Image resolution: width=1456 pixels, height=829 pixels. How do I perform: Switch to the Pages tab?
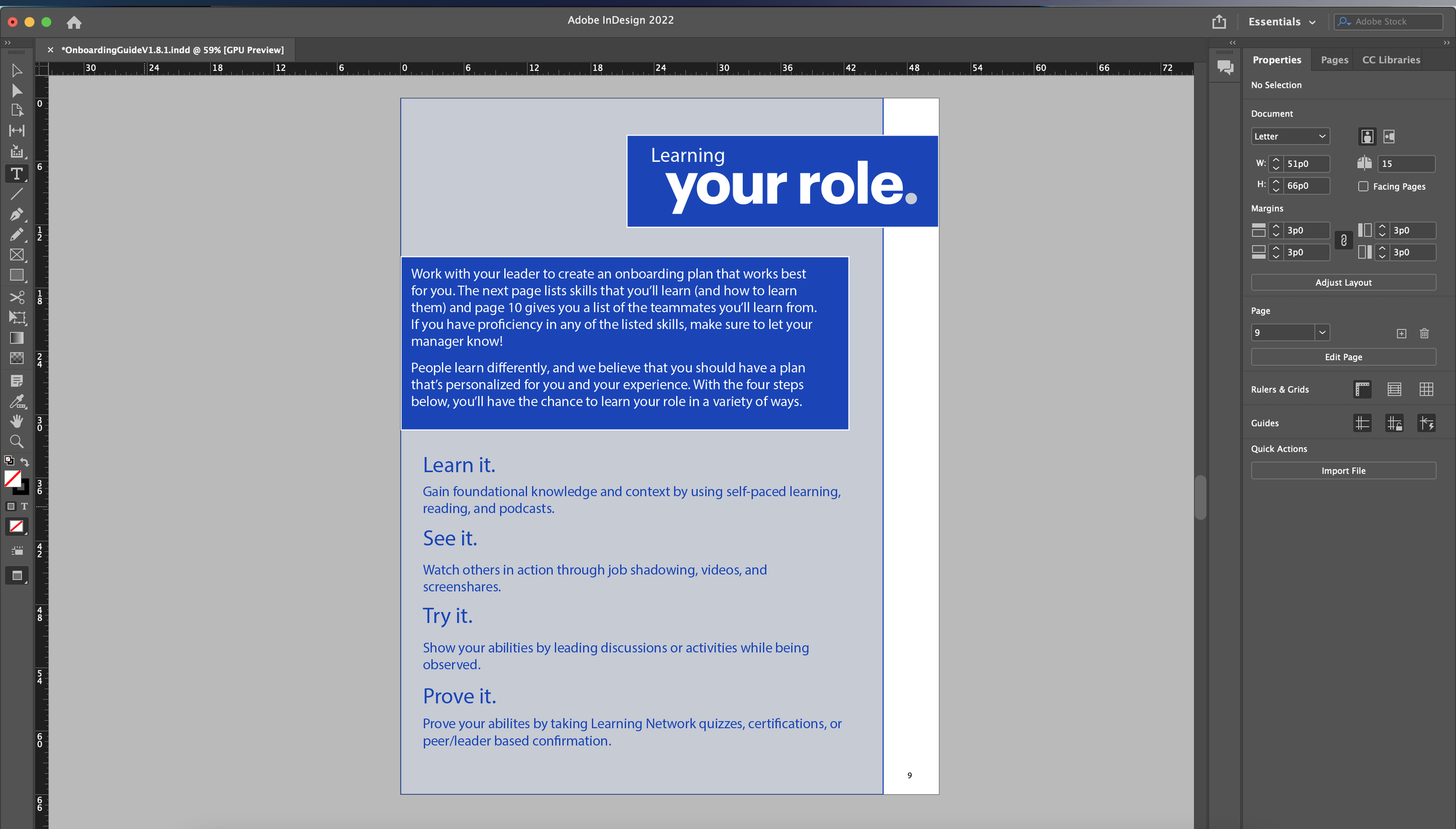tap(1334, 60)
